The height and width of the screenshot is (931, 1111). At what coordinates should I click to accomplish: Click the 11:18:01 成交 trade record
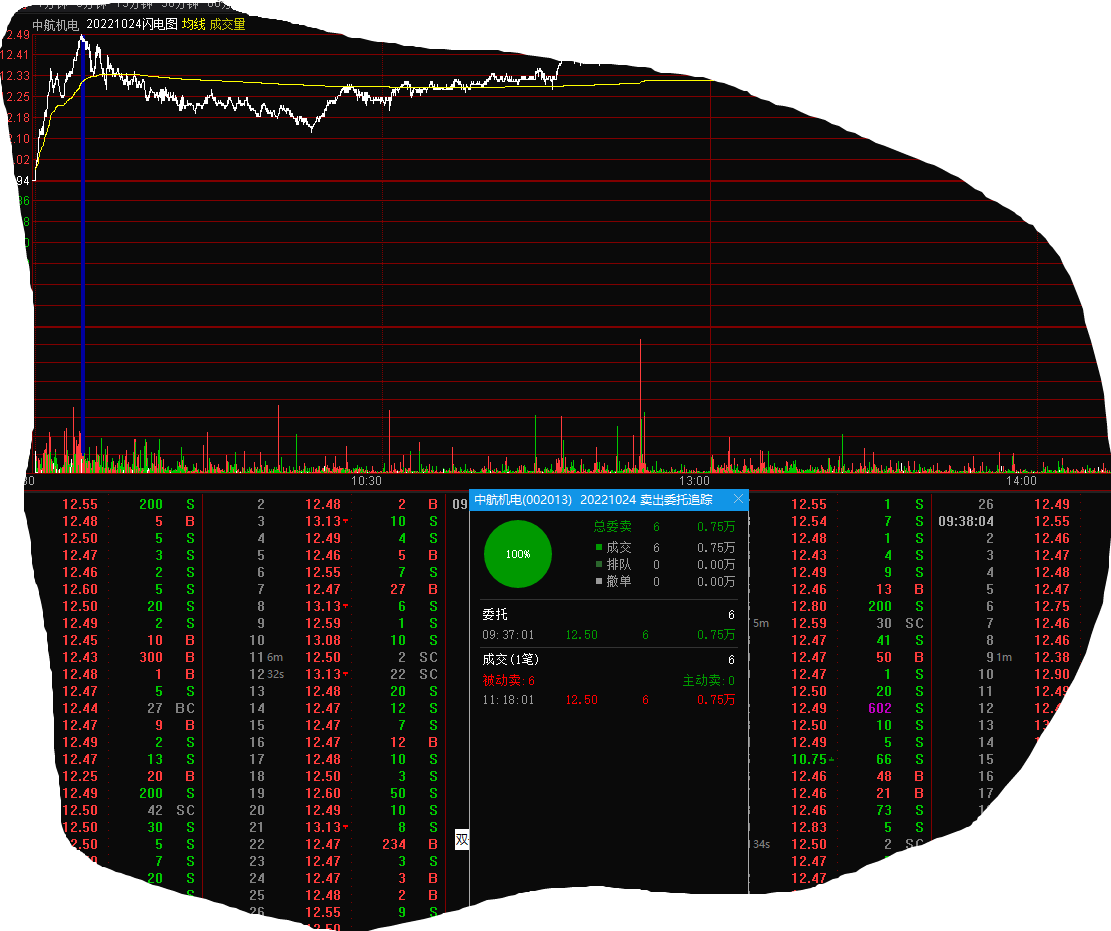tap(608, 700)
